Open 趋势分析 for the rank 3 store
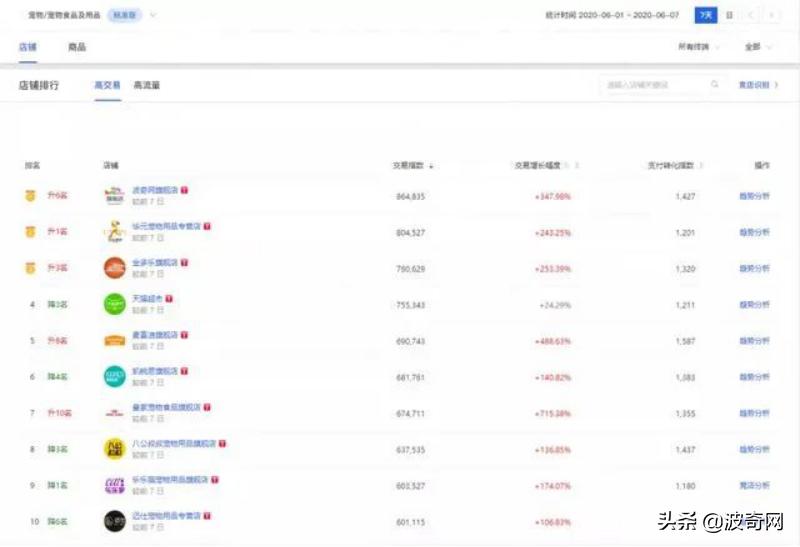The height and width of the screenshot is (547, 800). point(754,268)
